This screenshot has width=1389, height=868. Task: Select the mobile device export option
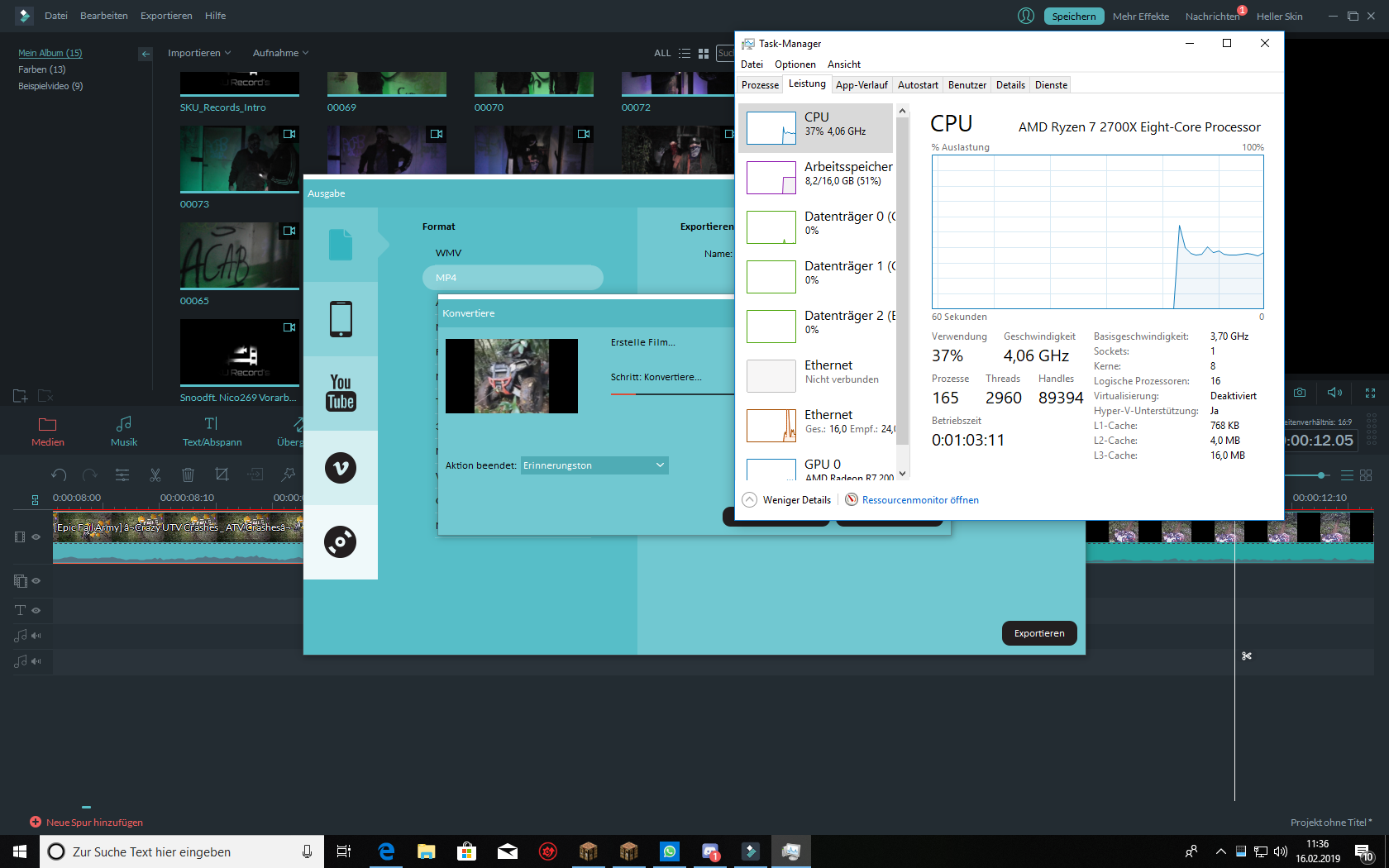pyautogui.click(x=341, y=319)
